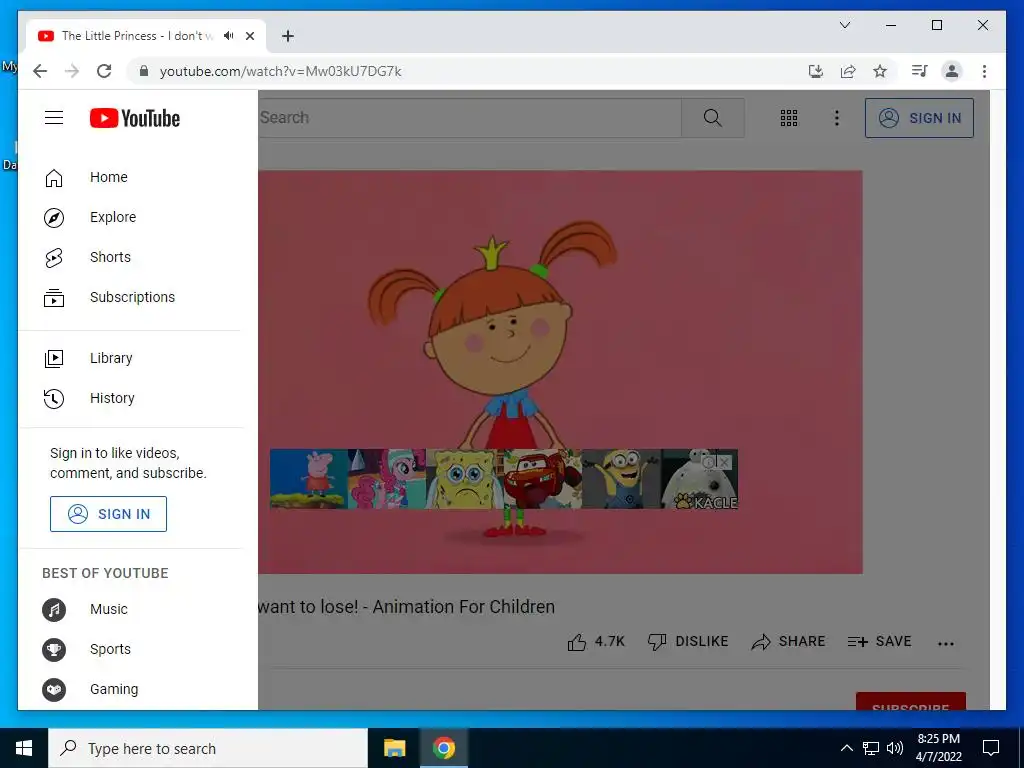Viewport: 1024px width, 768px height.
Task: Click the Chrome forward arrow
Action: [x=72, y=71]
